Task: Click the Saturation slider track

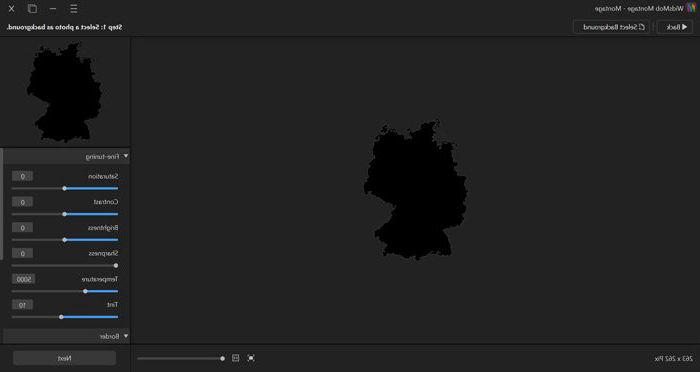Action: tap(65, 188)
